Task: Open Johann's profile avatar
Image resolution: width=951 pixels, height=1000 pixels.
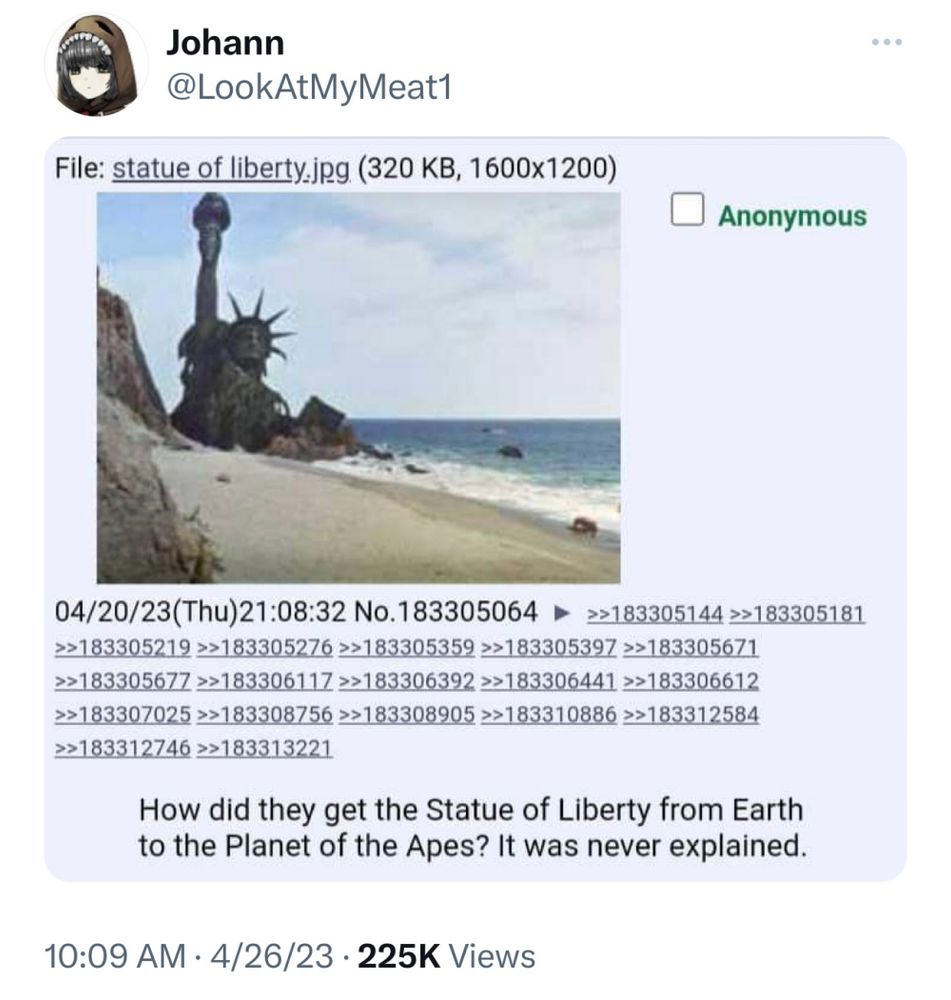Action: [96, 64]
